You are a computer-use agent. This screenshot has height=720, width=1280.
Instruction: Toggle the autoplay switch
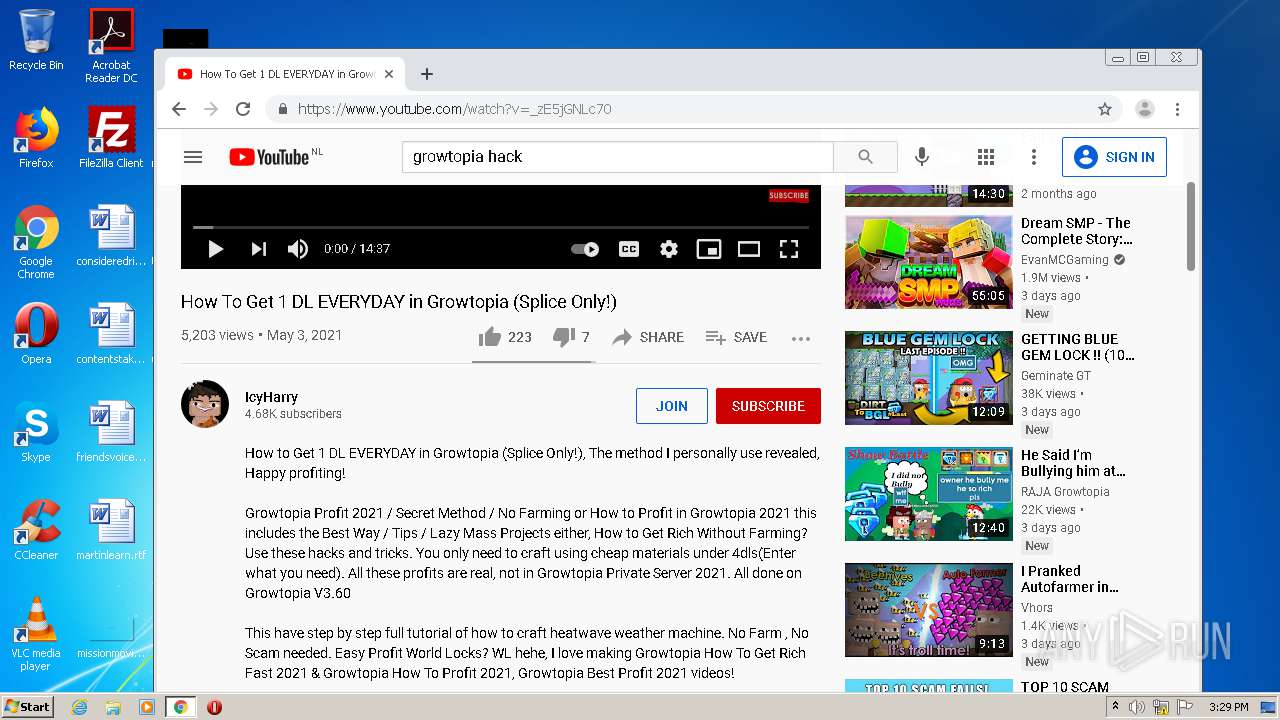tap(585, 249)
